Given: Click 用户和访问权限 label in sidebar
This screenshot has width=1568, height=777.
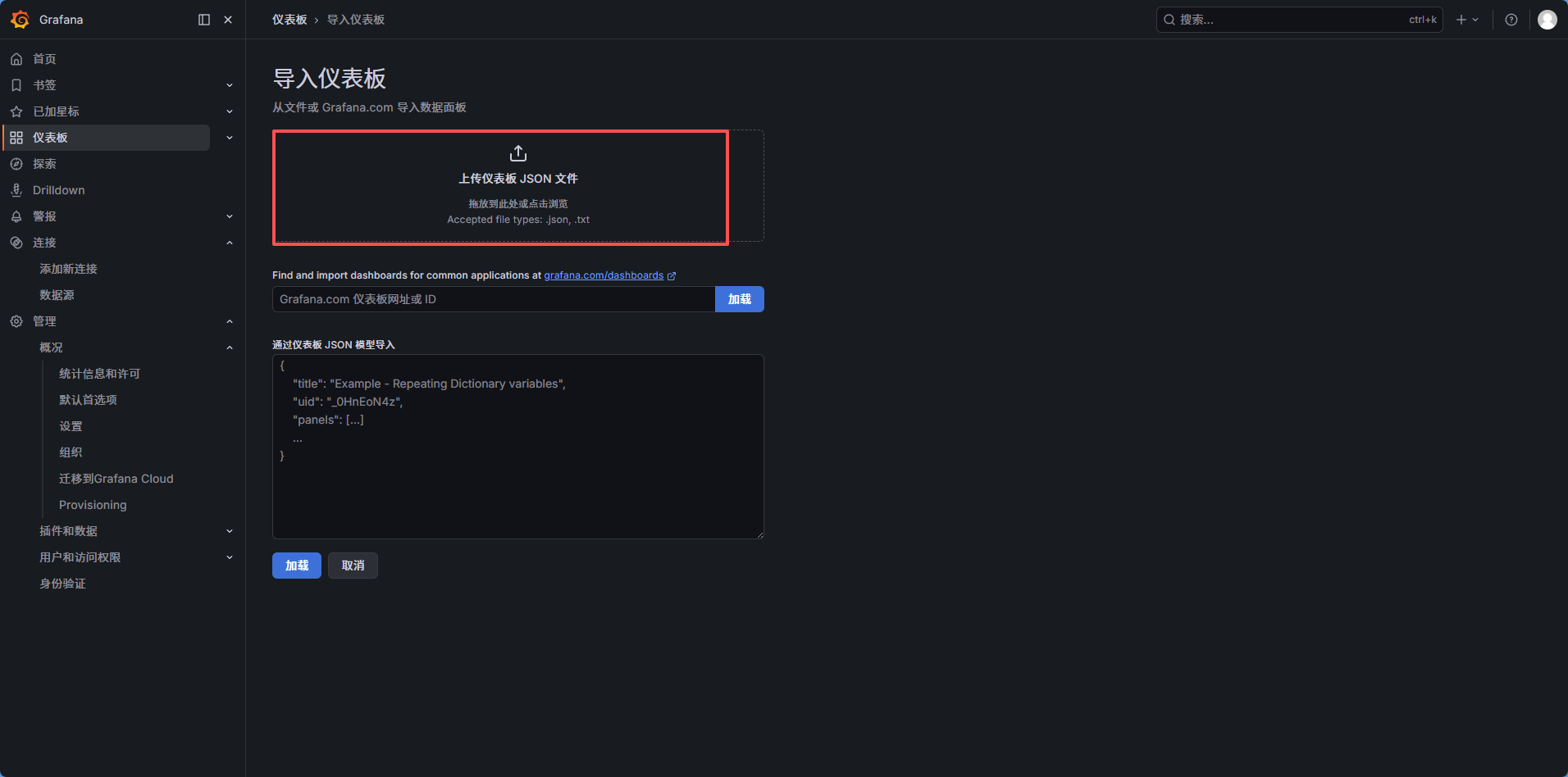Looking at the screenshot, I should [80, 557].
